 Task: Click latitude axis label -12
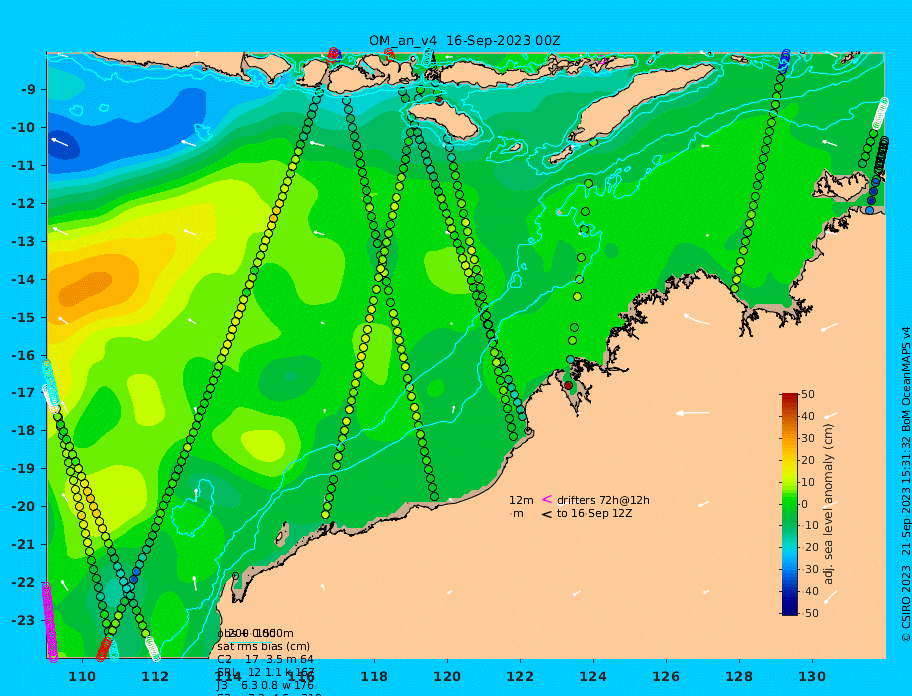click(x=23, y=204)
